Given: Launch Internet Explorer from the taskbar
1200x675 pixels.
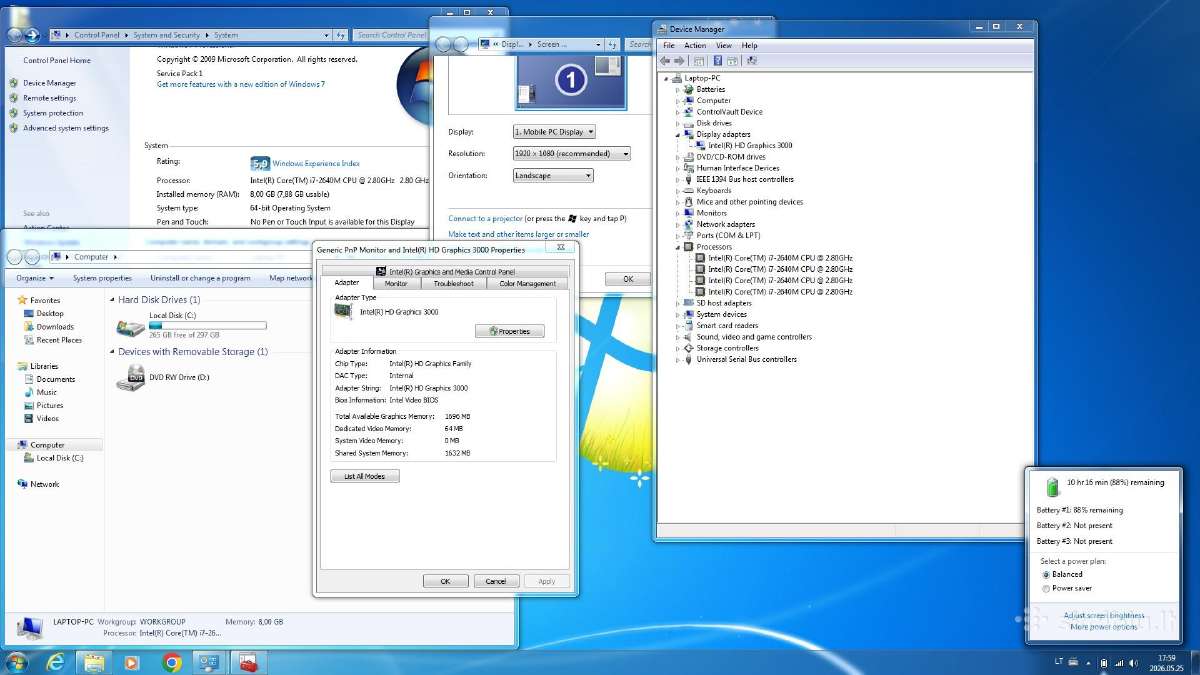Looking at the screenshot, I should (56, 662).
